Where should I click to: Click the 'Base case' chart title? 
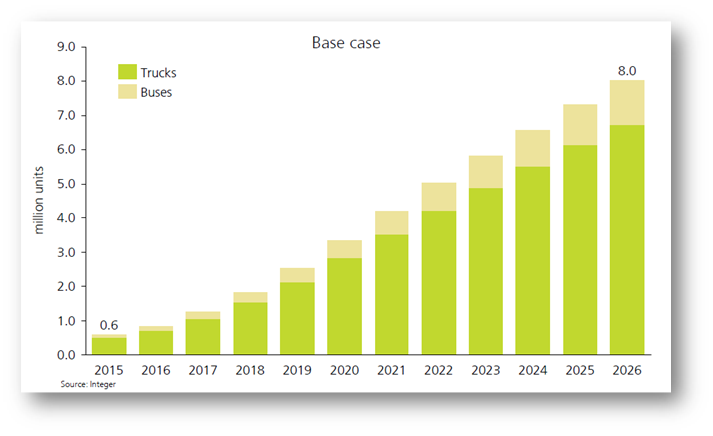(346, 43)
